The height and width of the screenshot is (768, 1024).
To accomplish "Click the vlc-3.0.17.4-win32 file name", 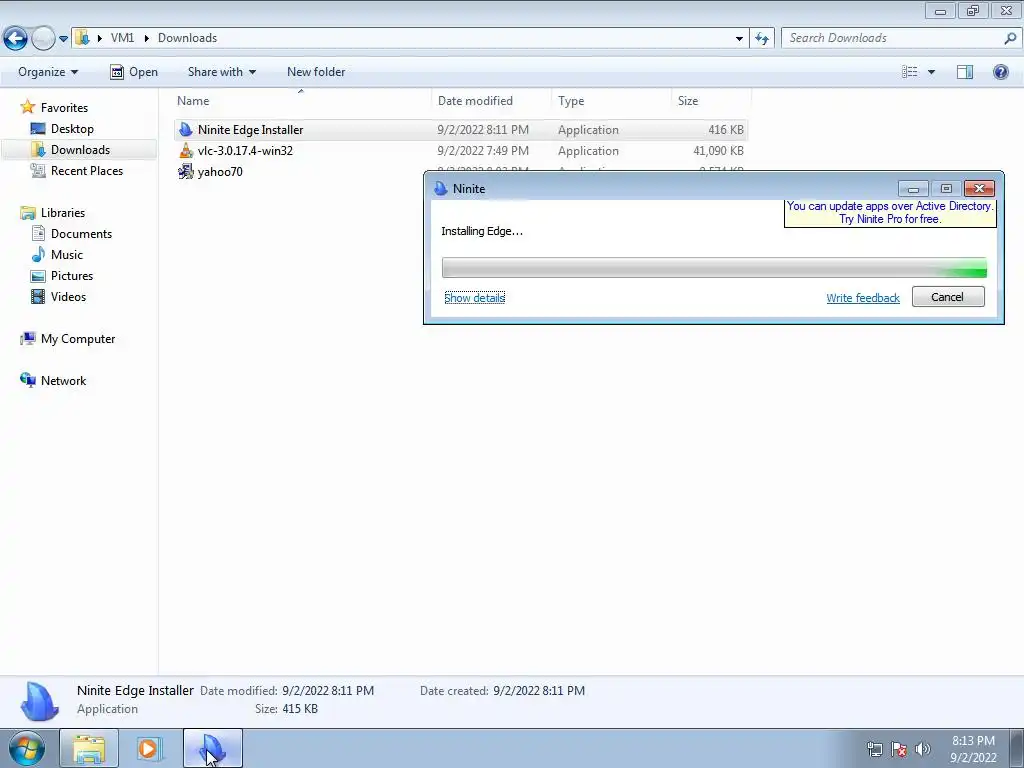I will (x=245, y=151).
